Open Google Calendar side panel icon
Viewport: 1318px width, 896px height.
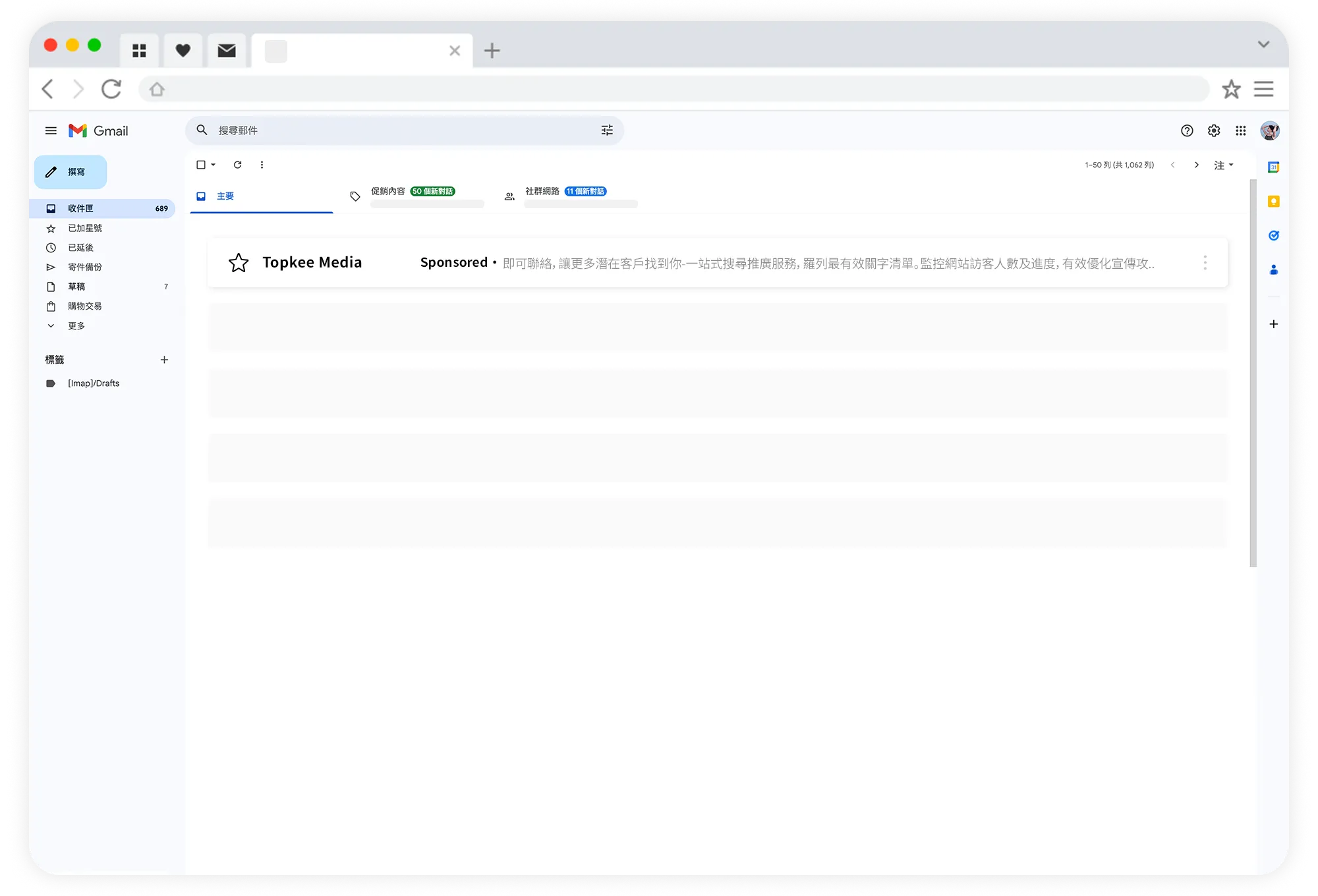[1273, 167]
